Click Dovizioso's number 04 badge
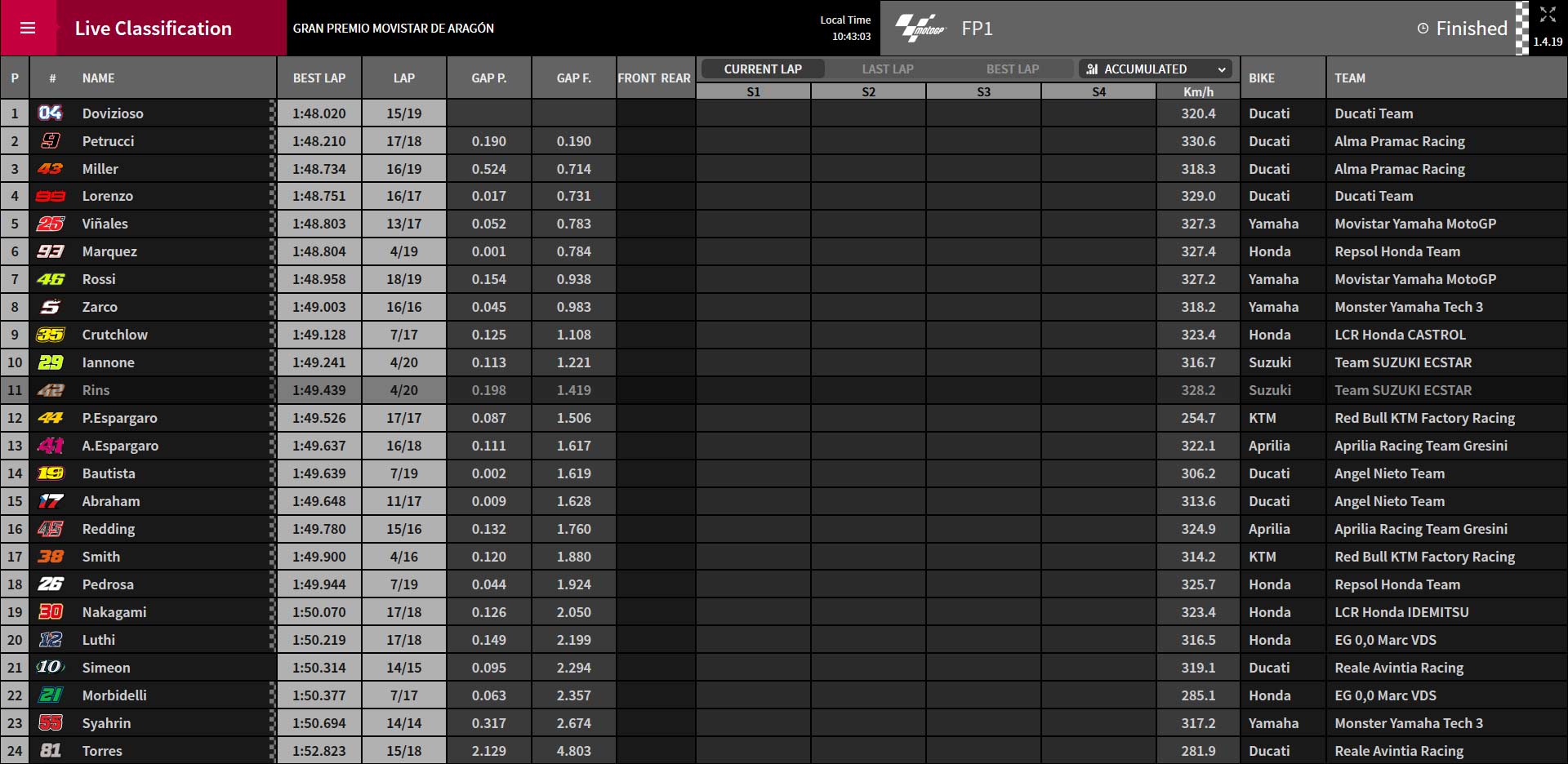This screenshot has width=1568, height=764. 50,113
